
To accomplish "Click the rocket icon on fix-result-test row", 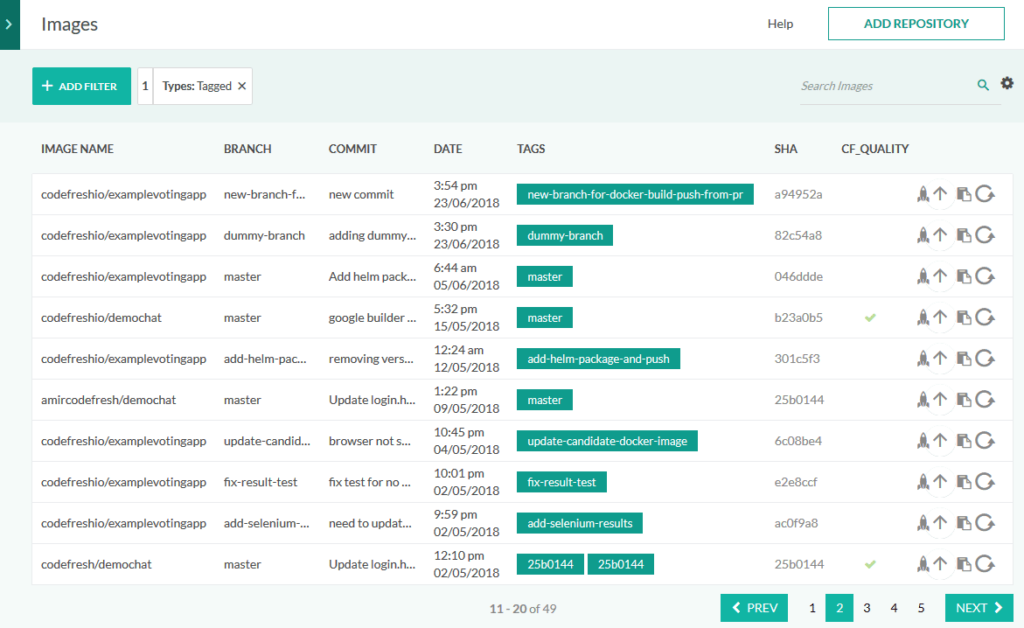I will 922,481.
